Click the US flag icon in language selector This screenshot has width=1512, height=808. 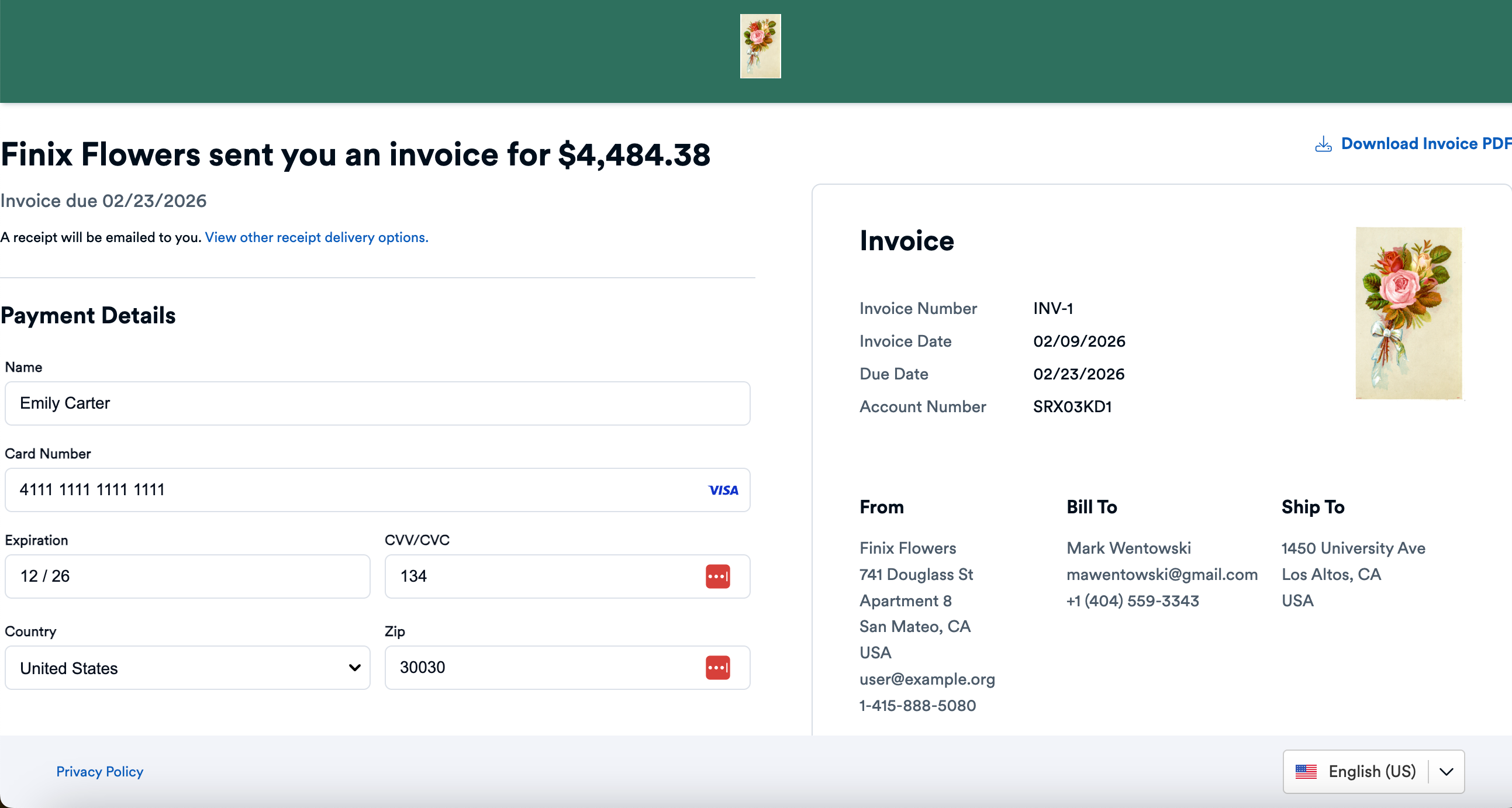[1307, 772]
